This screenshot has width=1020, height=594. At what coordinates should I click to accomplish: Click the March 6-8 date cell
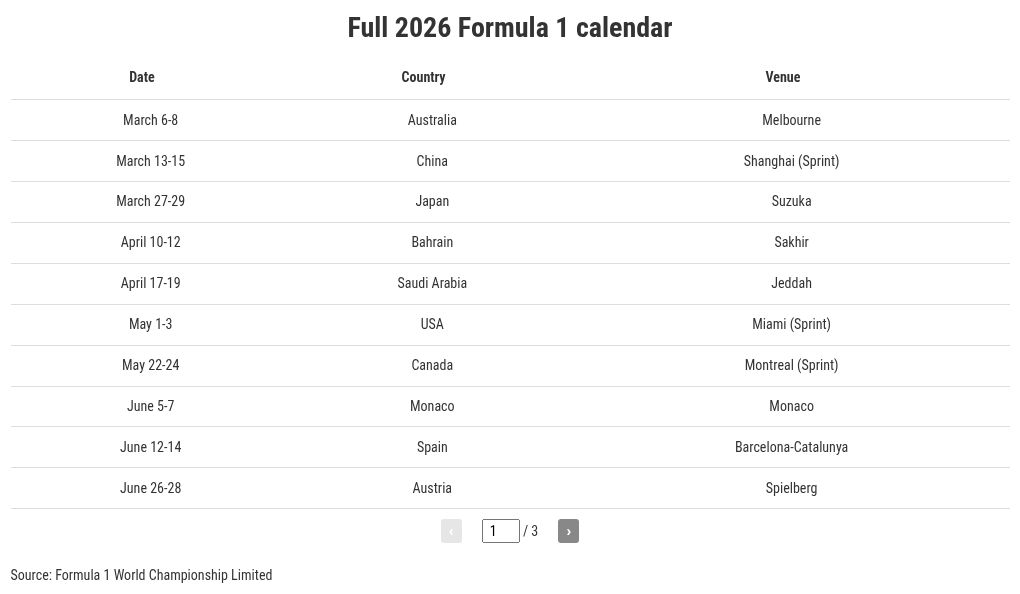click(150, 120)
